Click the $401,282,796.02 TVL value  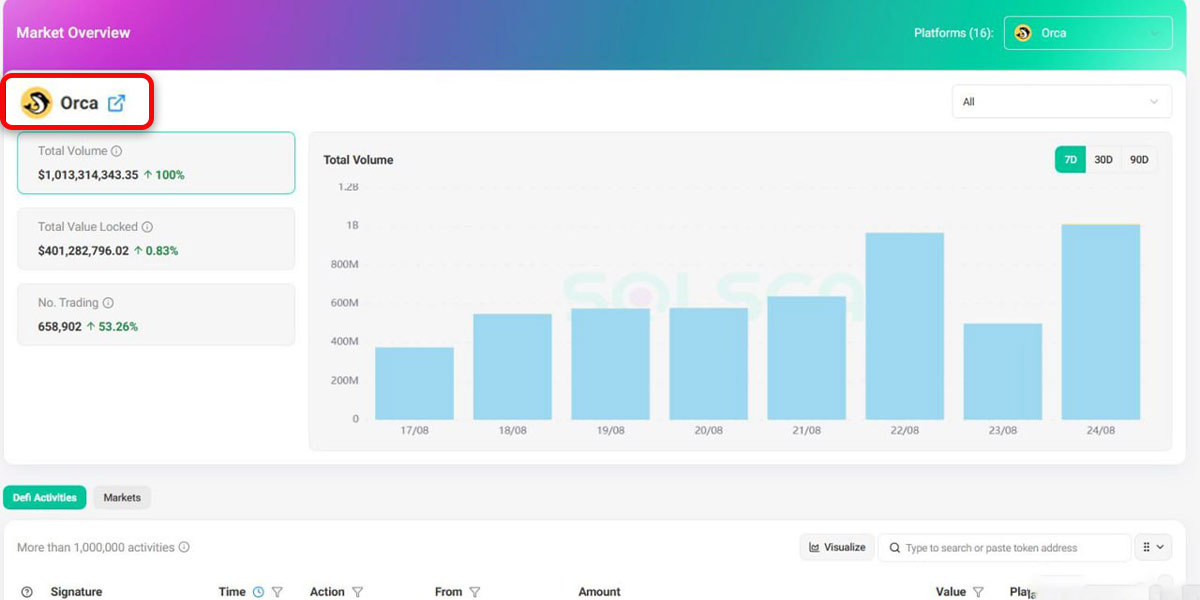[83, 251]
